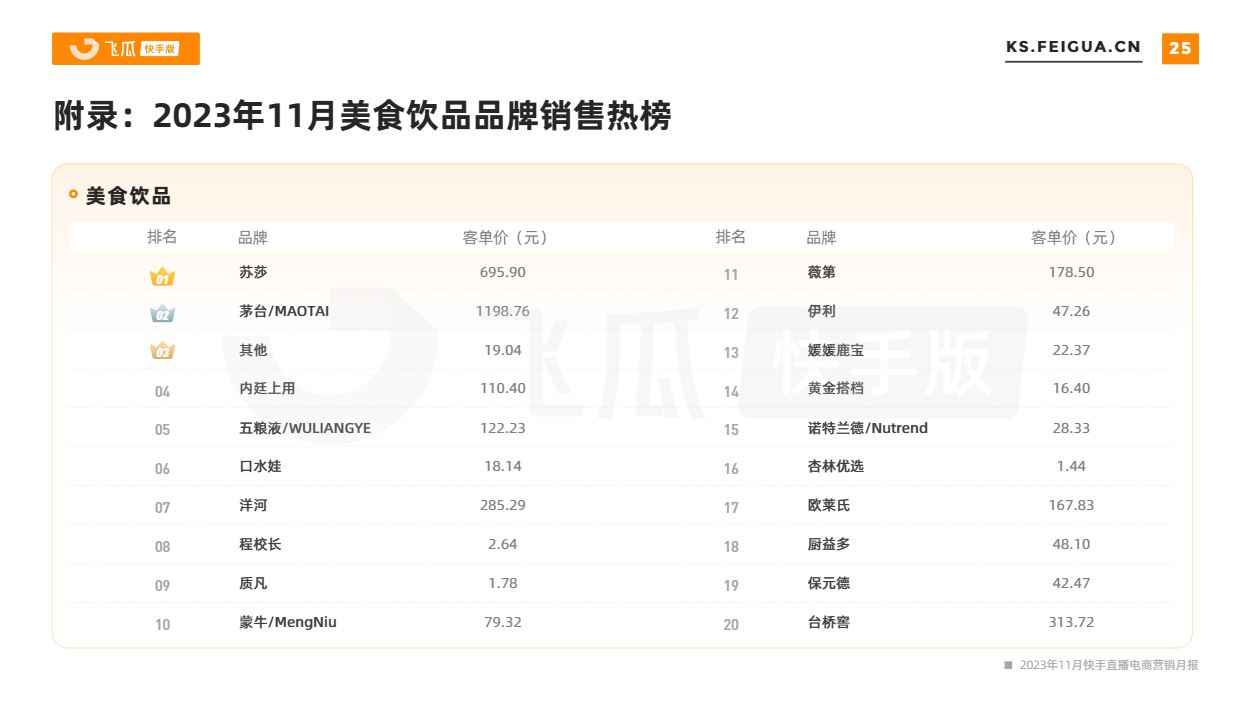
Task: Click the silver 02 rank crown icon
Action: (x=162, y=314)
